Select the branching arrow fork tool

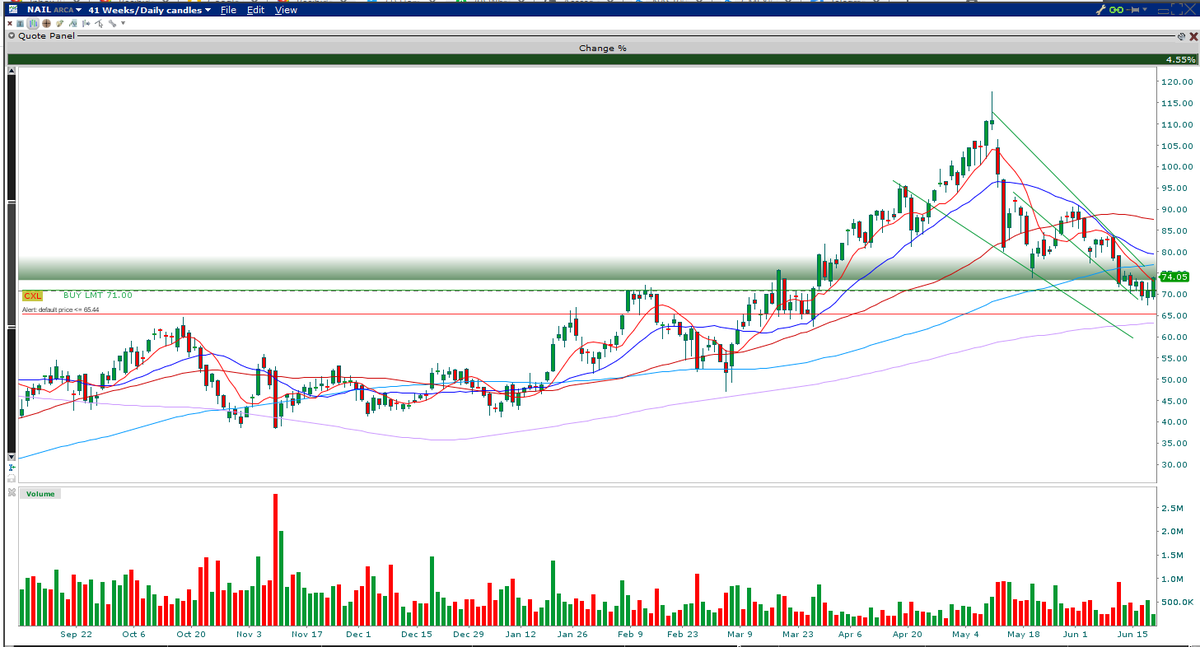99,23
